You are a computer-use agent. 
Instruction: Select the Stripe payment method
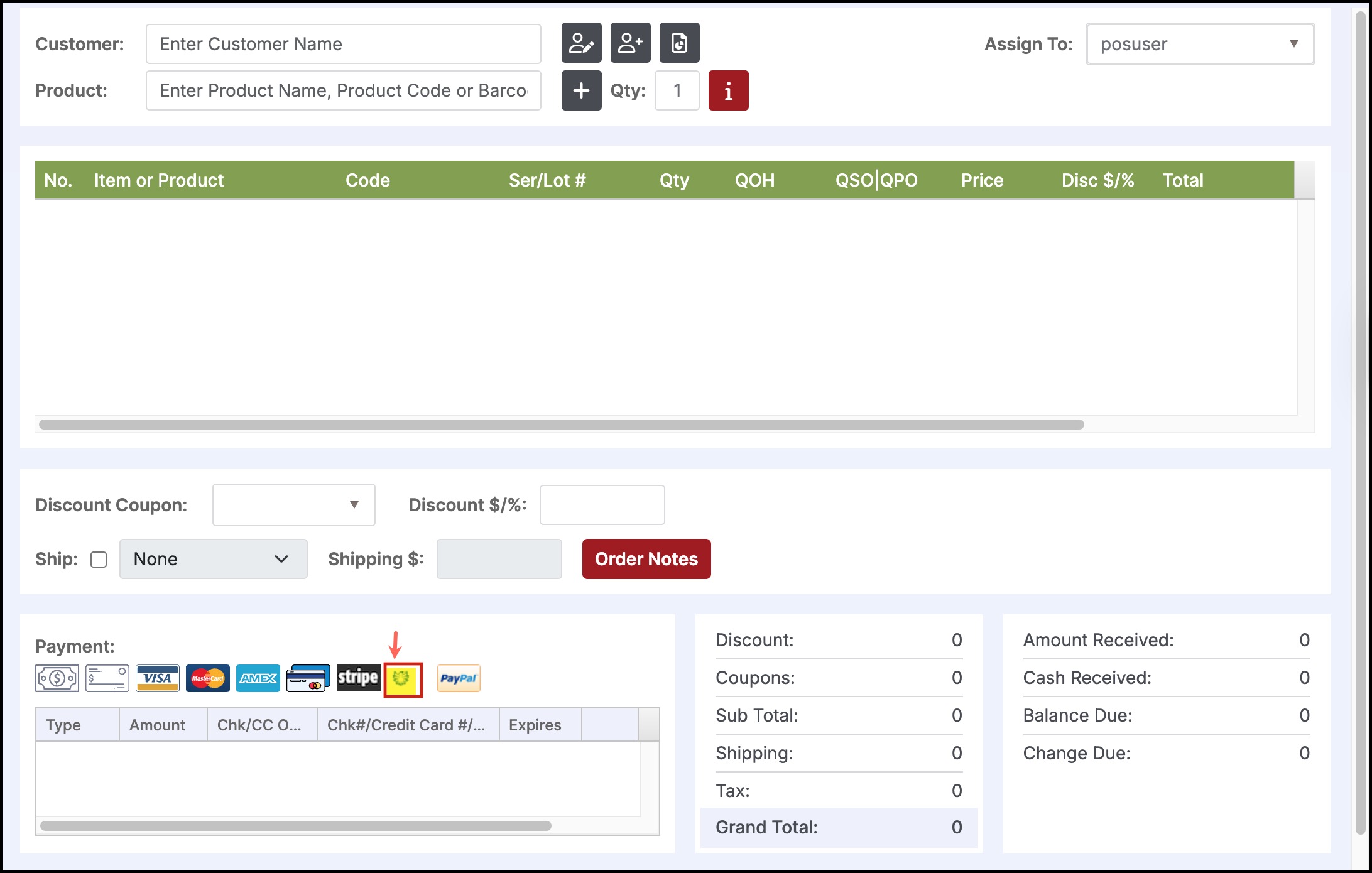coord(358,678)
